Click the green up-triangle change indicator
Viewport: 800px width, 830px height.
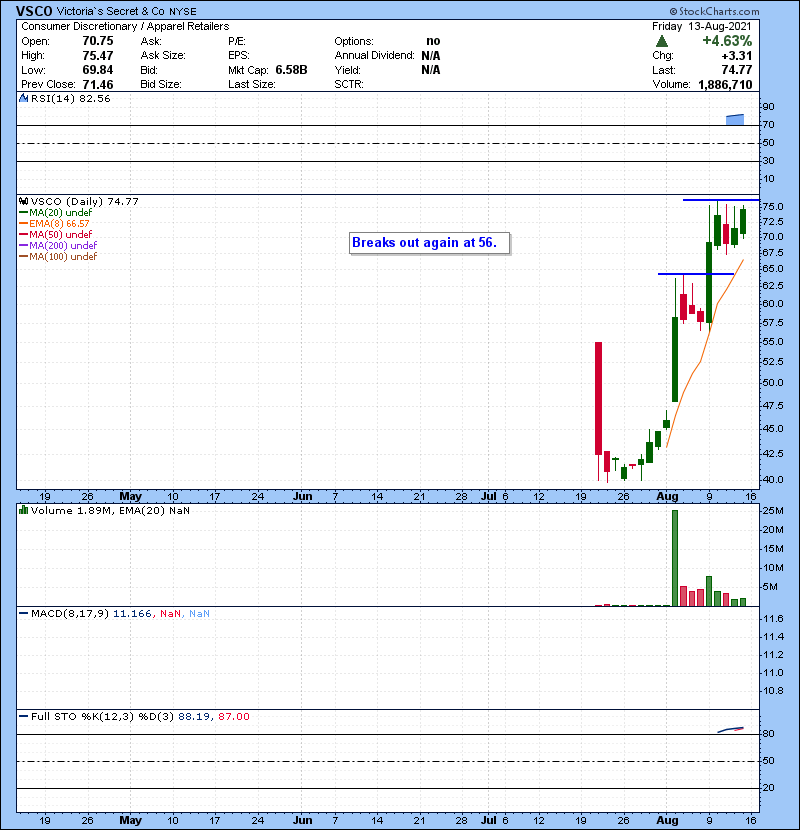tap(662, 41)
